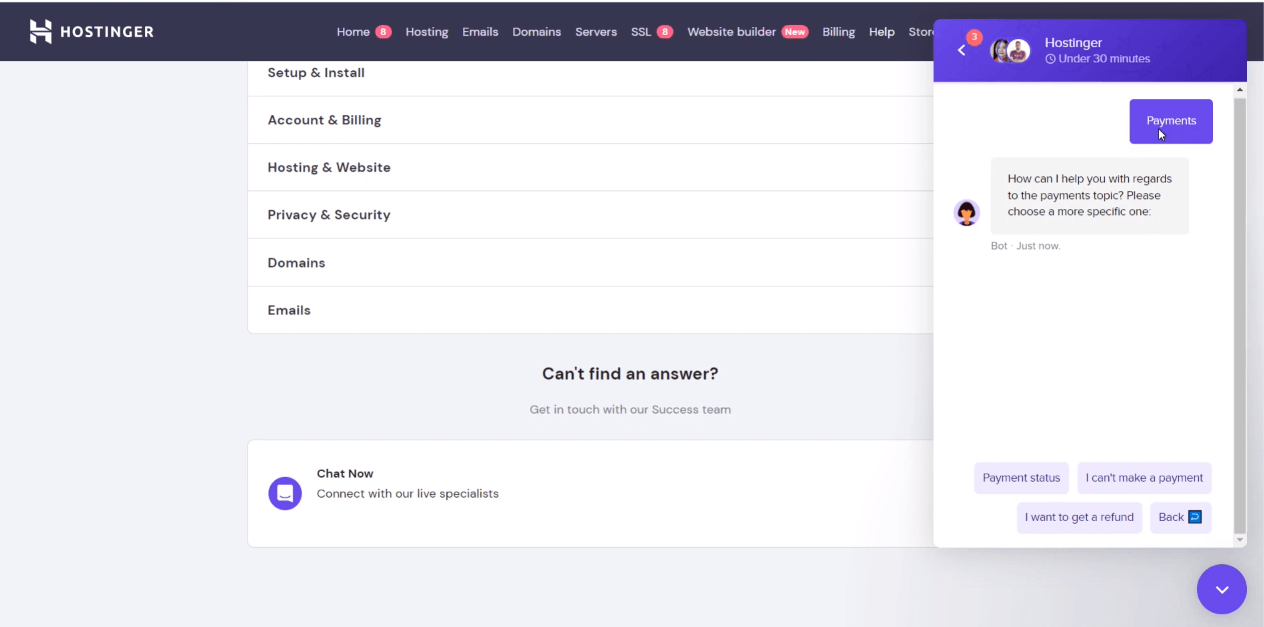Select the Payments chat option
Viewport: 1264px width, 627px height.
point(1170,120)
